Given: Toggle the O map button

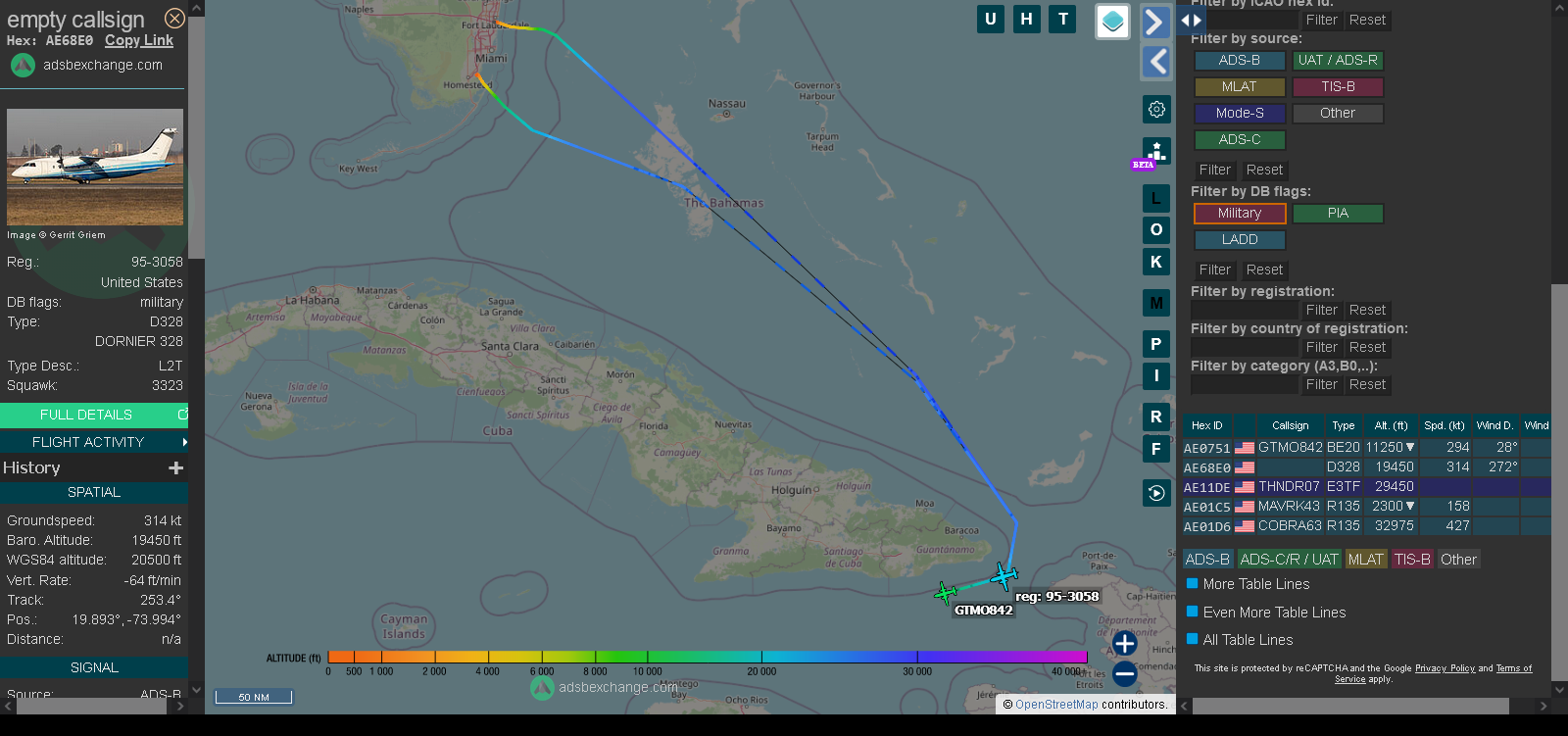Looking at the screenshot, I should [1156, 229].
